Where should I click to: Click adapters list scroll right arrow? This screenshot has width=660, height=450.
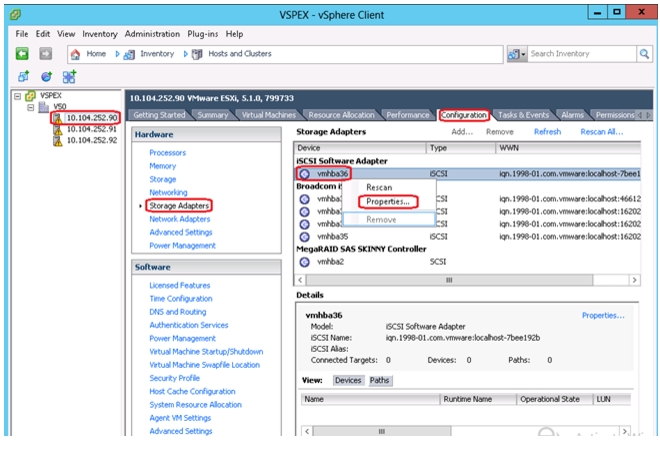pos(634,280)
